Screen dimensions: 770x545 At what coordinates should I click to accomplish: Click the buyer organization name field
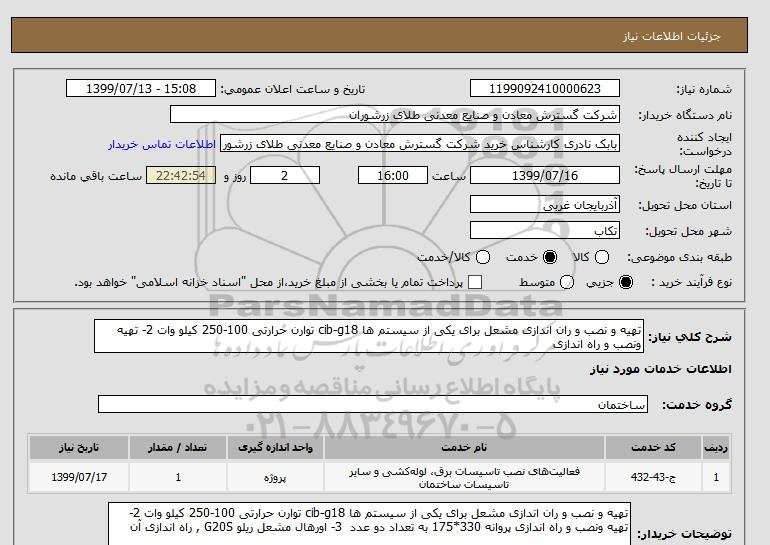395,114
